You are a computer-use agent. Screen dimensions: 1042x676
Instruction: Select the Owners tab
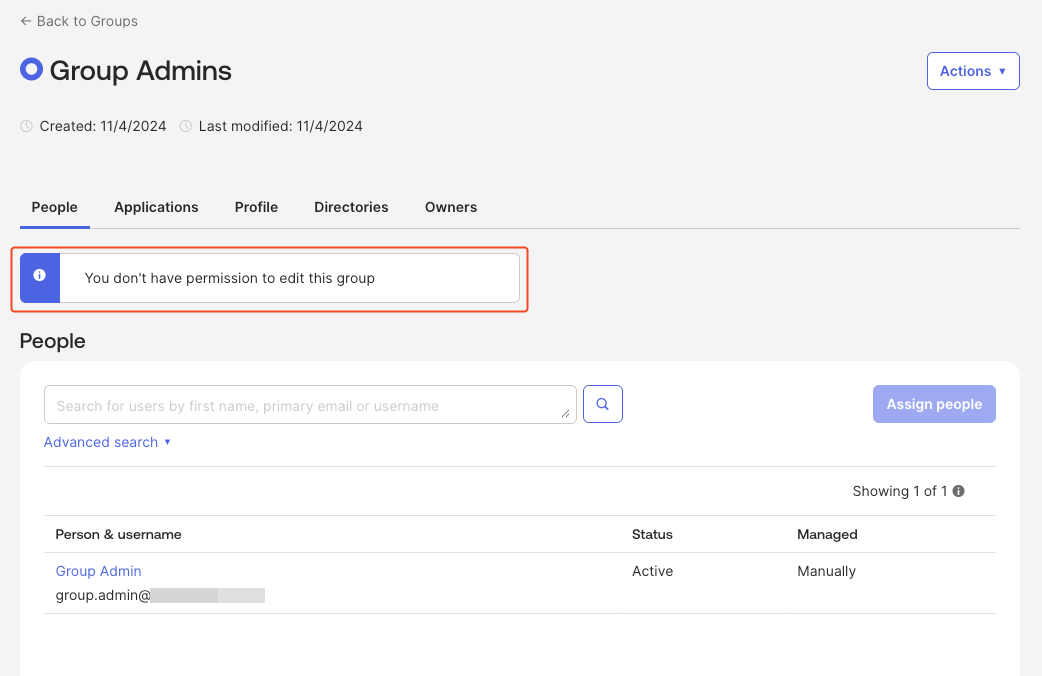pyautogui.click(x=451, y=207)
